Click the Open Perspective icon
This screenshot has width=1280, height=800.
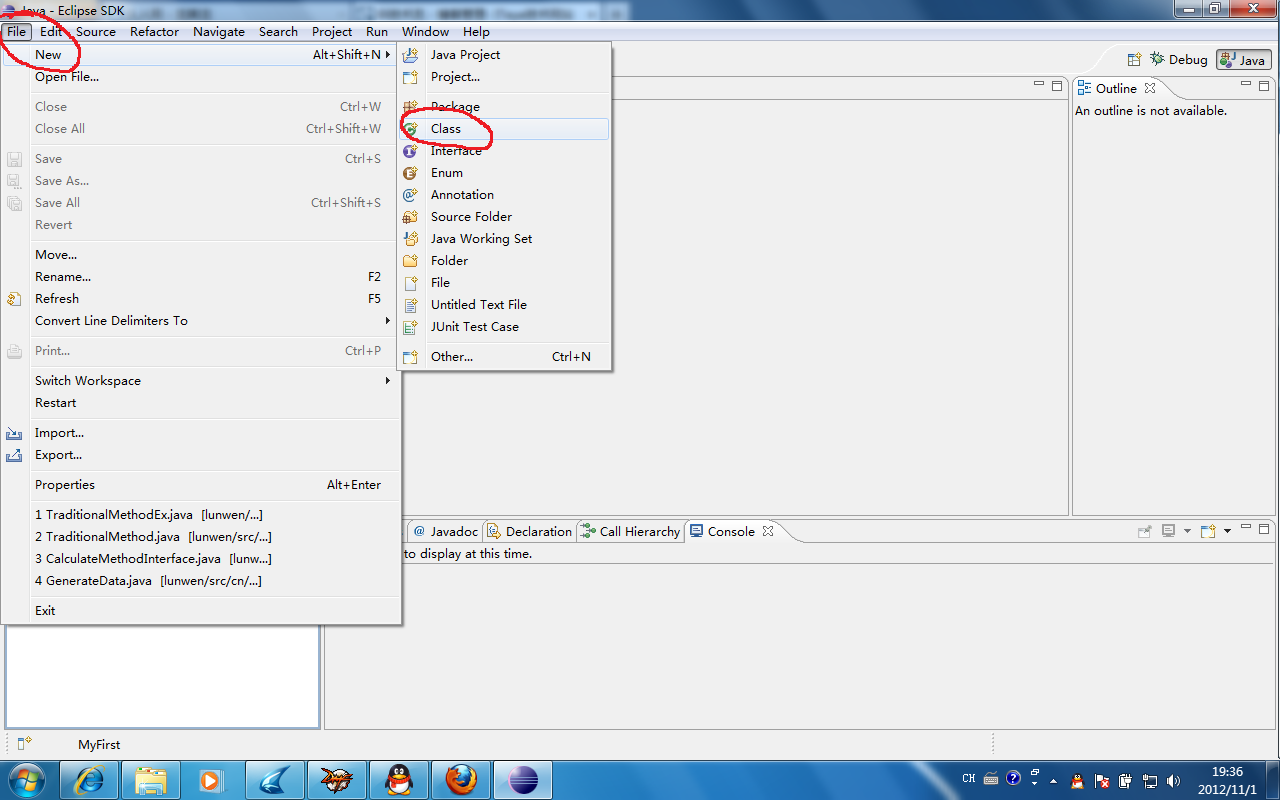pos(1135,60)
